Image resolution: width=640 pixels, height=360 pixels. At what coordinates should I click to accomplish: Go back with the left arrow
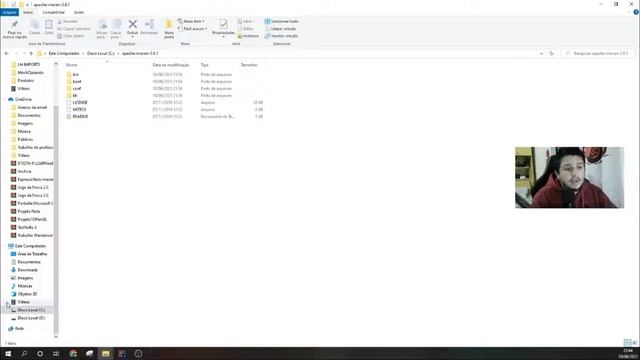[x=7, y=53]
